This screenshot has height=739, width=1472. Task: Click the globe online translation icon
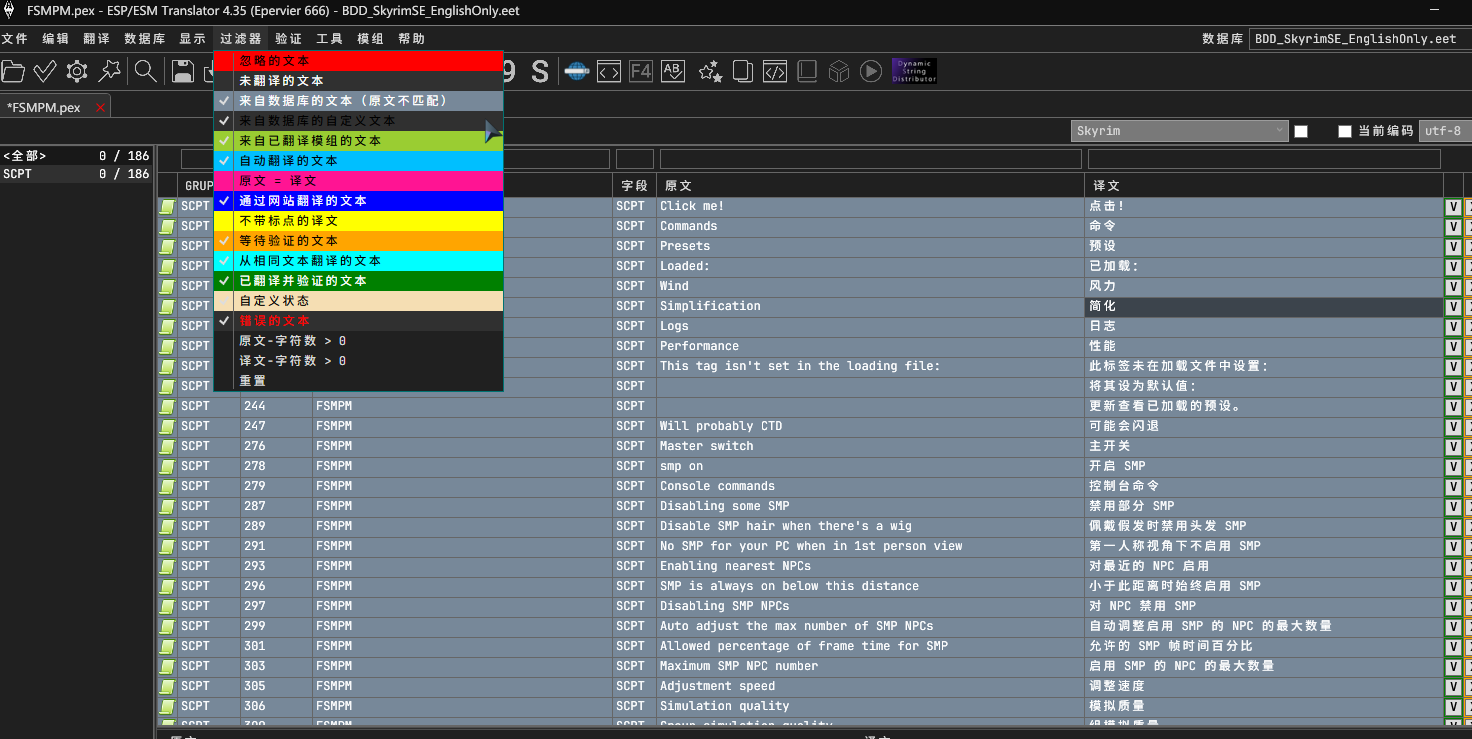point(577,71)
